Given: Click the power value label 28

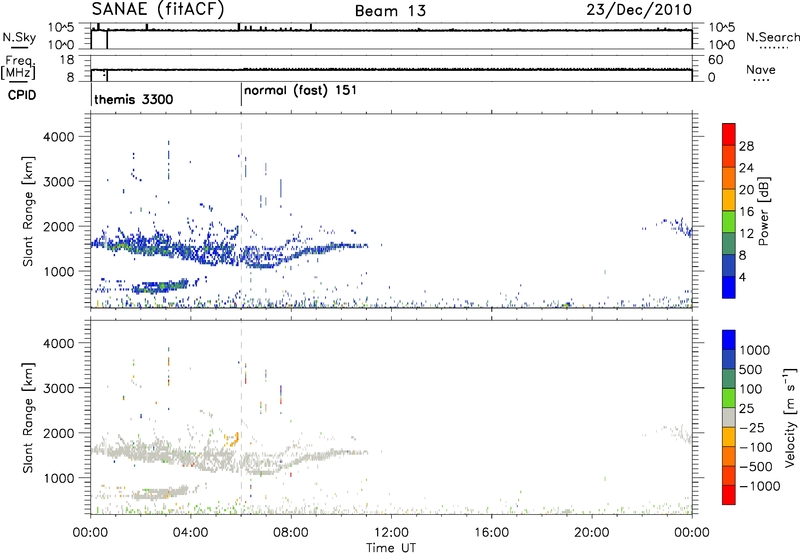Looking at the screenshot, I should pos(746,146).
